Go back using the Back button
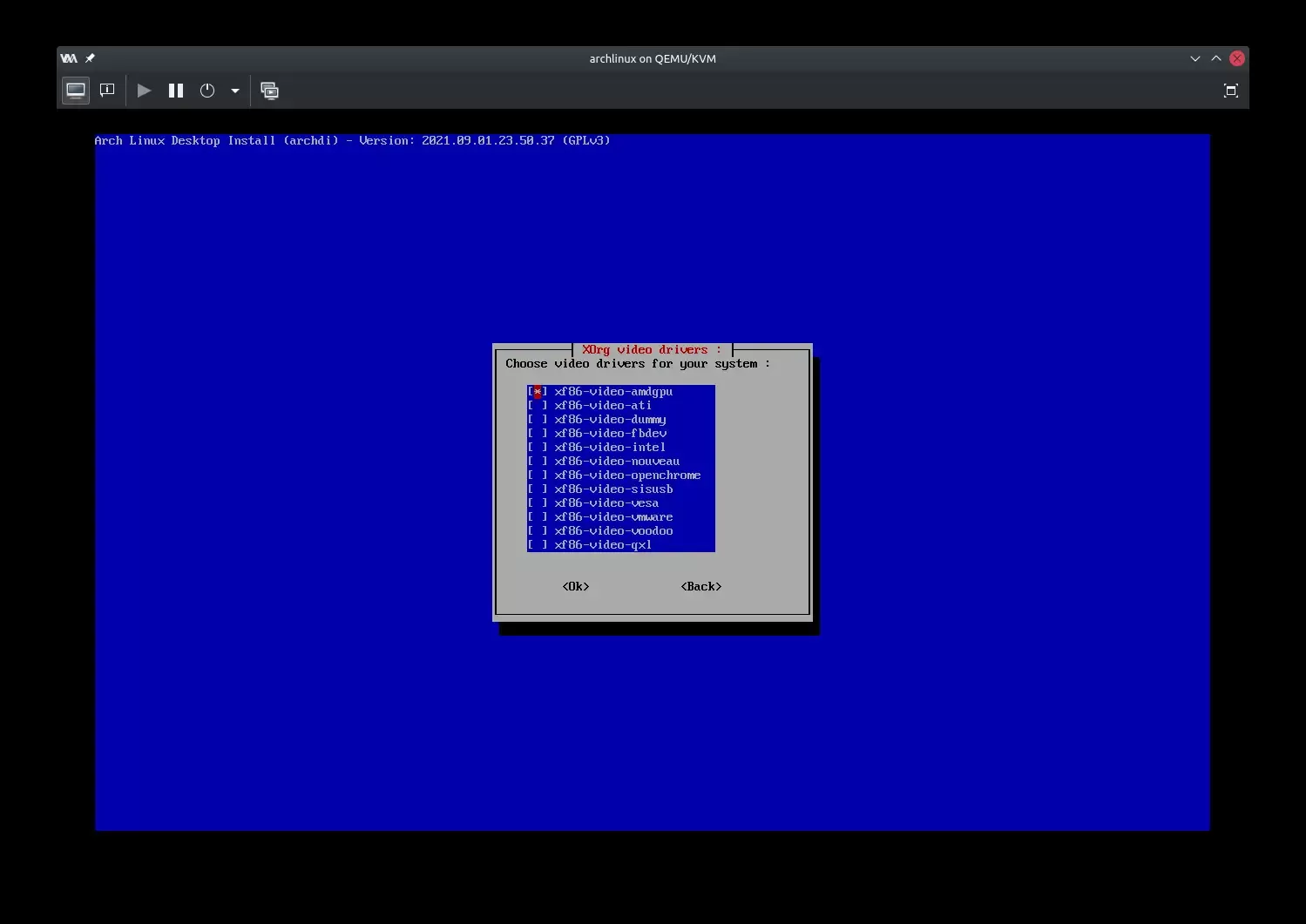The width and height of the screenshot is (1306, 924). point(700,587)
